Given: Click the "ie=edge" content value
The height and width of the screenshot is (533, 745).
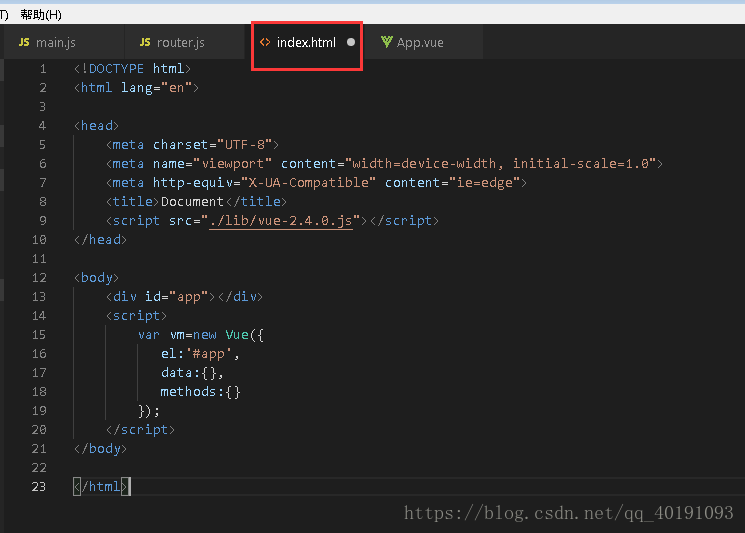Looking at the screenshot, I should 484,183.
